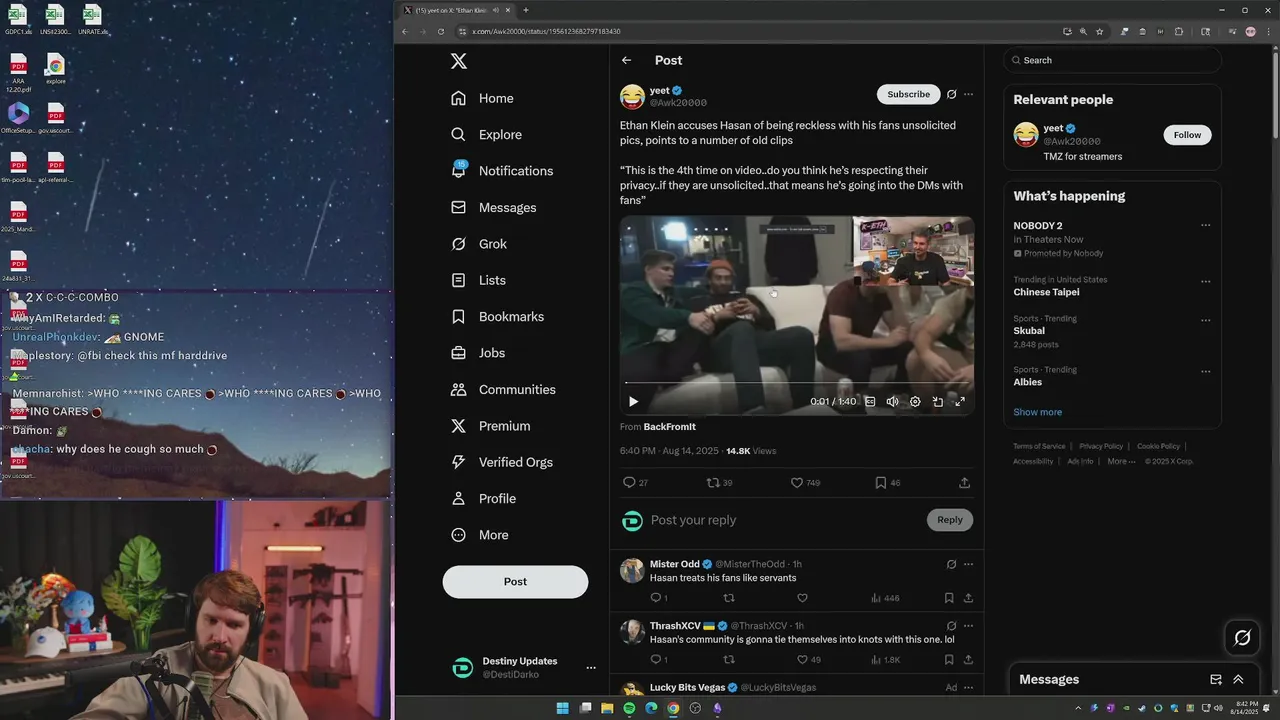
Task: Reload the page in Chrome
Action: click(441, 32)
